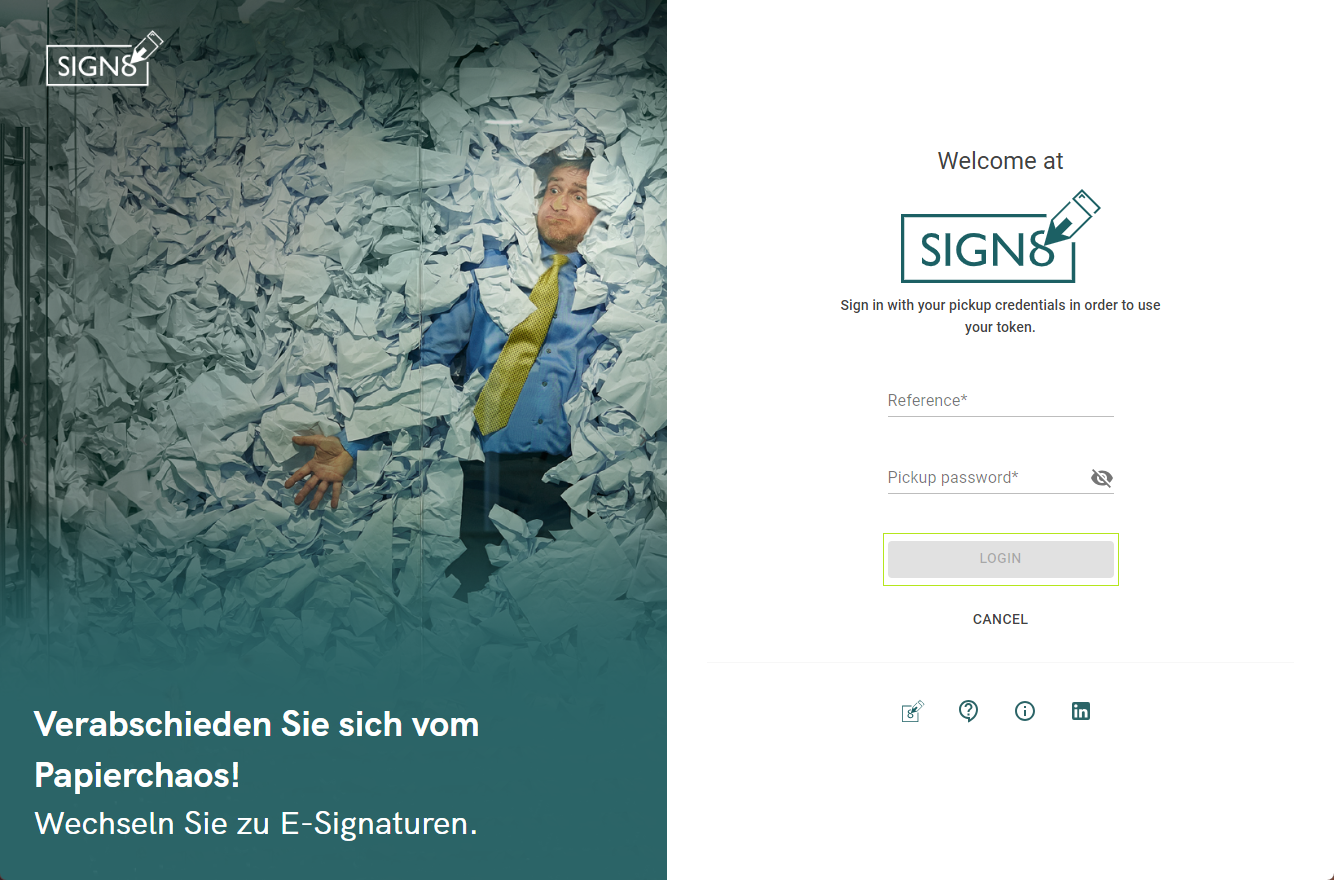Focus the Reference input field

[x=1000, y=400]
